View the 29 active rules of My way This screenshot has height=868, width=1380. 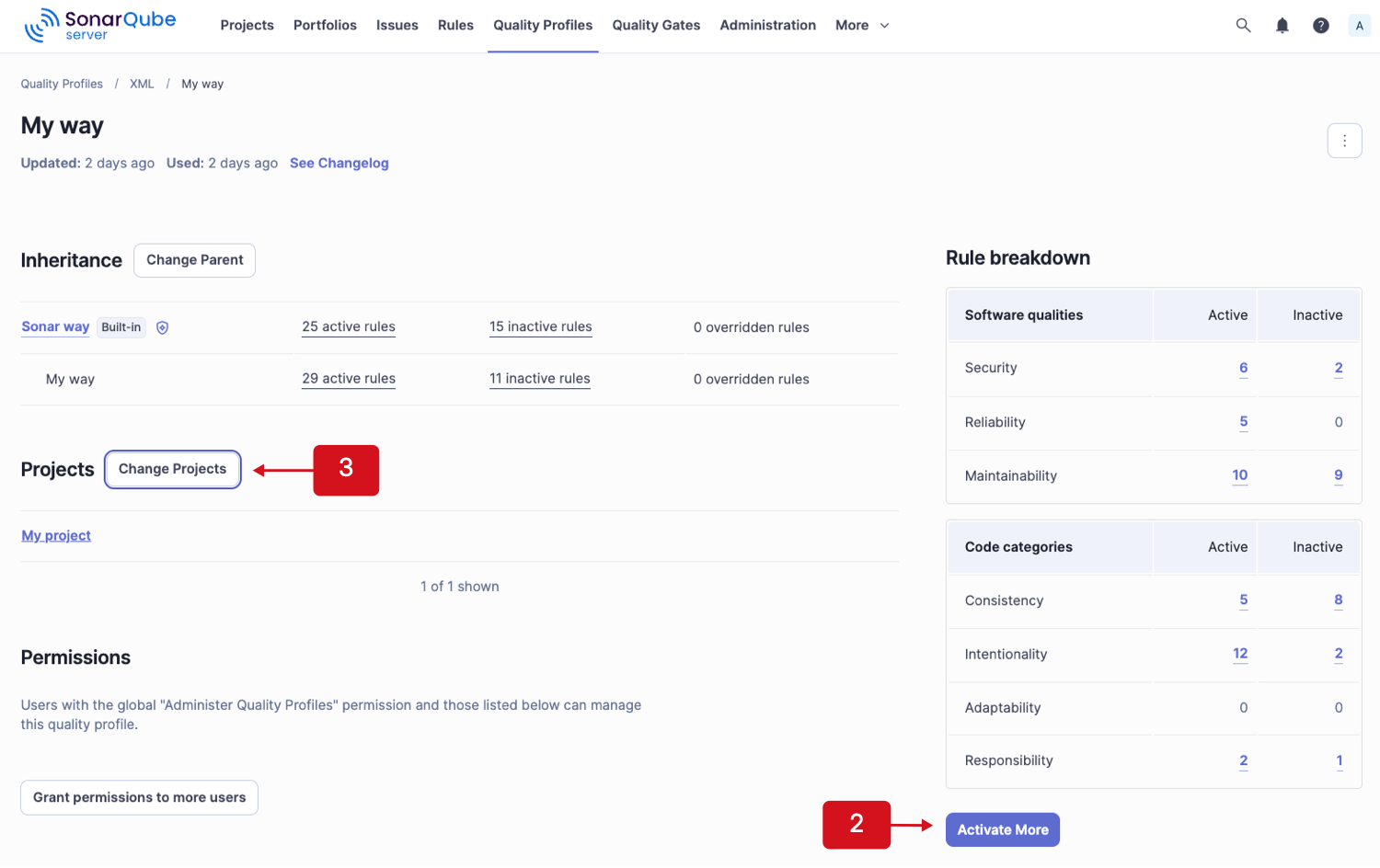coord(348,378)
